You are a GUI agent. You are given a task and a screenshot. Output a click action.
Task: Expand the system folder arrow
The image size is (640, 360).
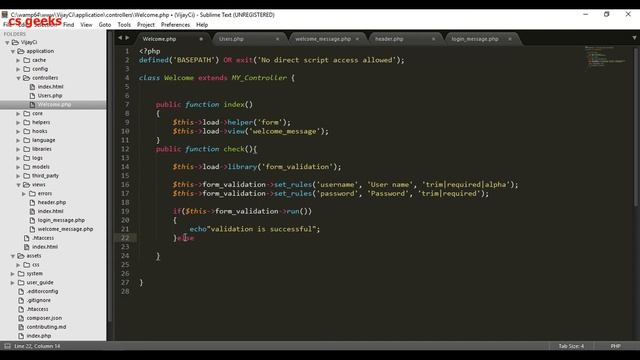click(x=13, y=274)
